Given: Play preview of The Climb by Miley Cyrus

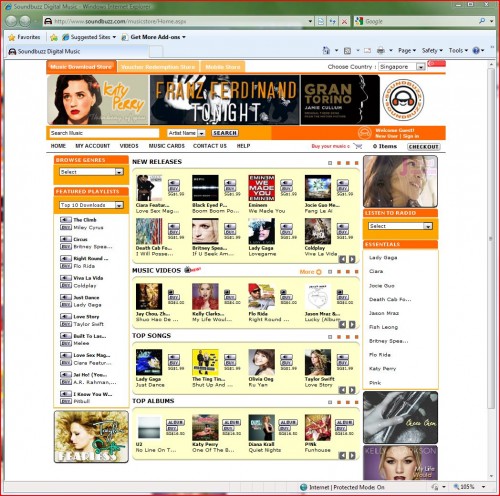Looking at the screenshot, I should [65, 220].
